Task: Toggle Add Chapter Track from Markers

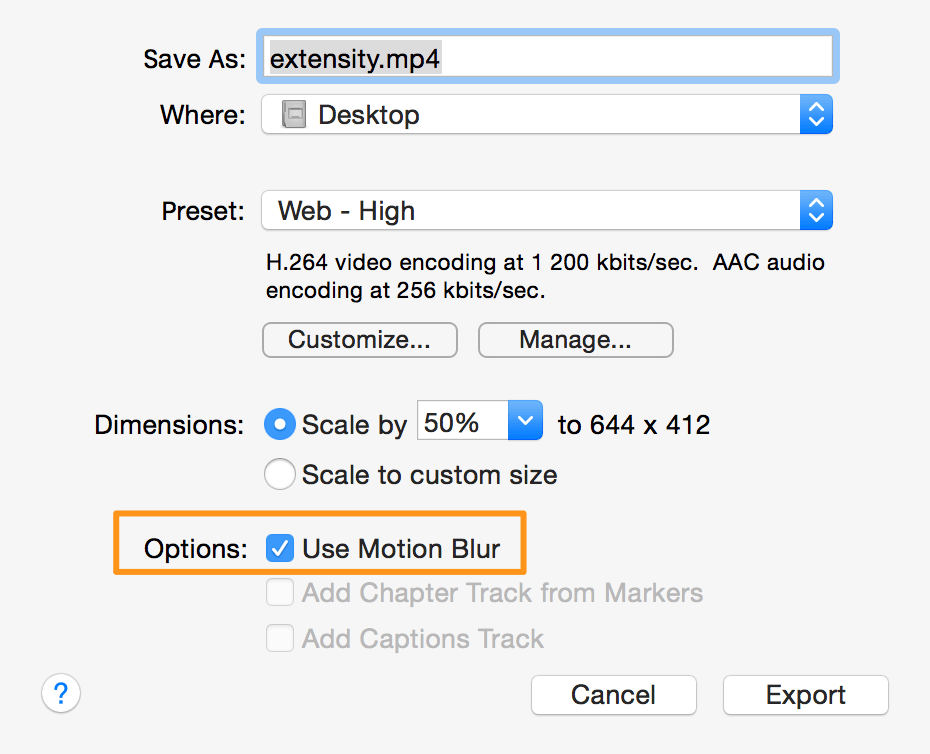Action: [x=279, y=593]
